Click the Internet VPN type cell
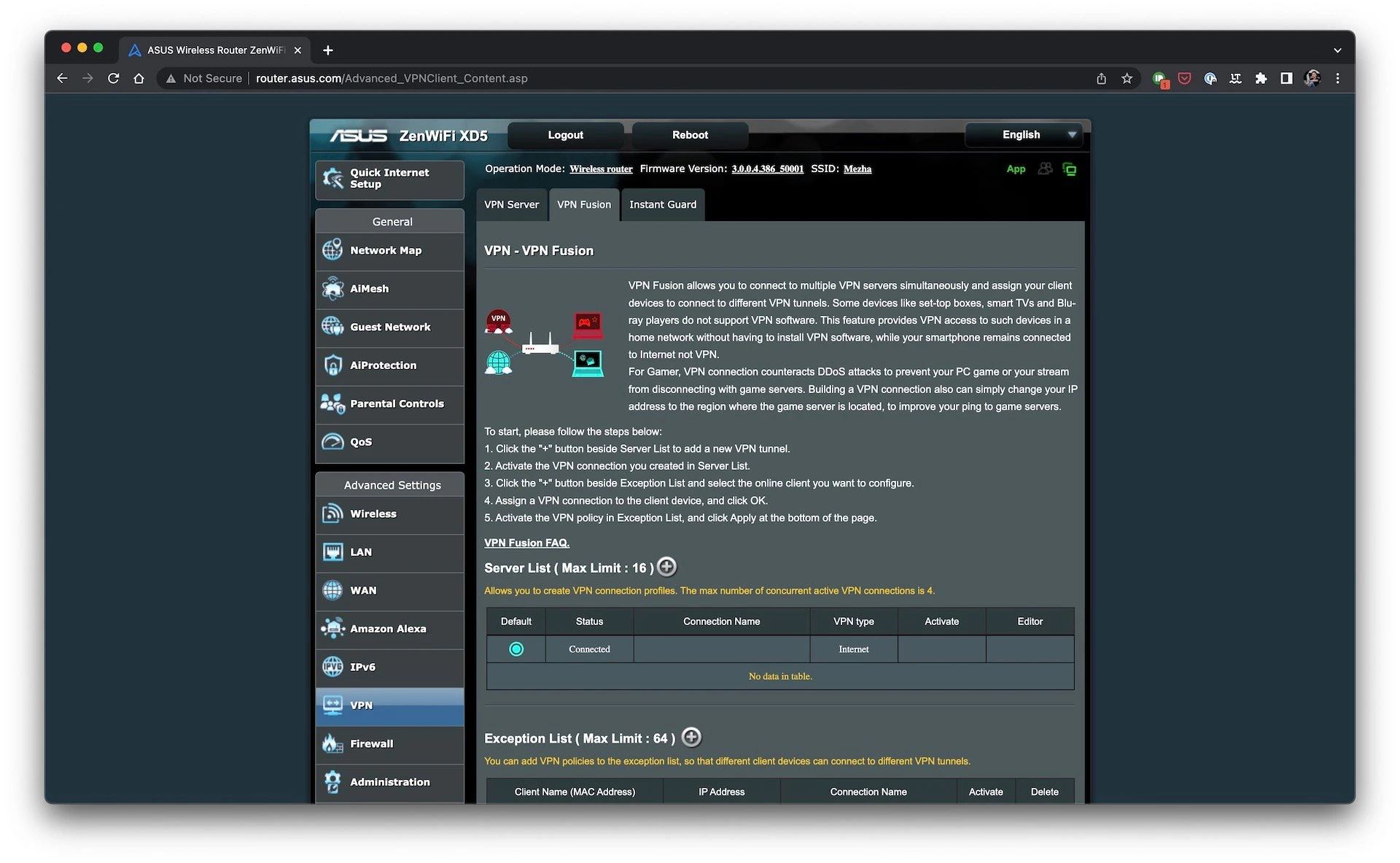This screenshot has height=863, width=1400. (853, 649)
